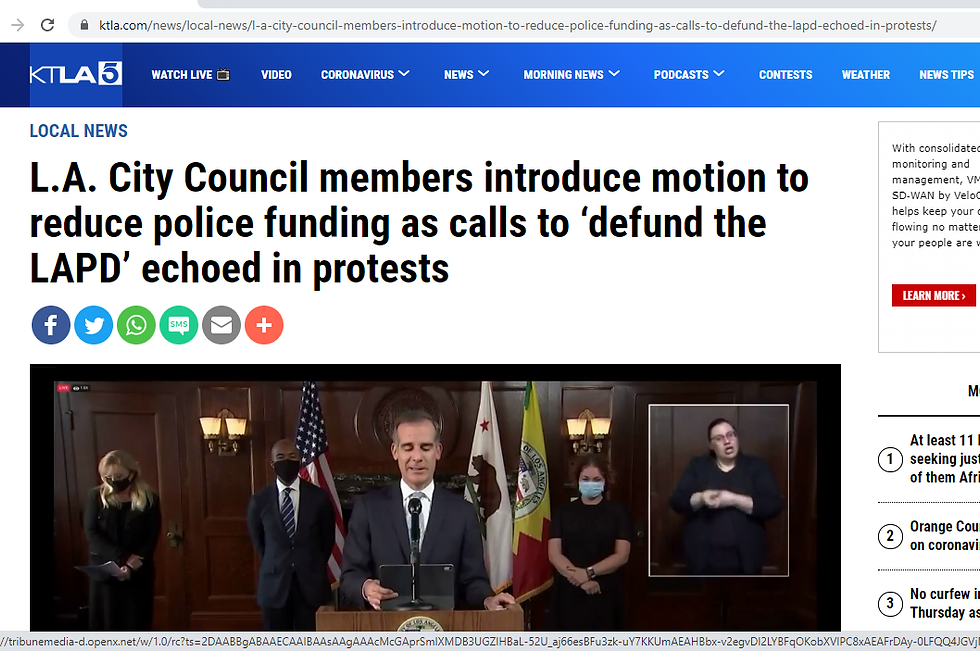Open the Local News category link
This screenshot has height=651, width=980.
[79, 131]
